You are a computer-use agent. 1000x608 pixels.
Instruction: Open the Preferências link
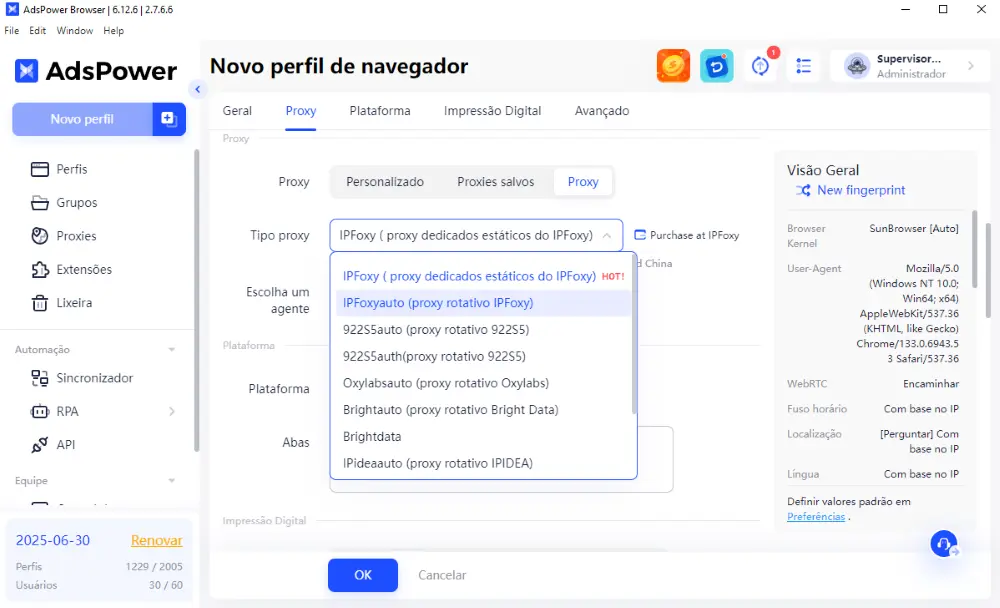click(816, 517)
